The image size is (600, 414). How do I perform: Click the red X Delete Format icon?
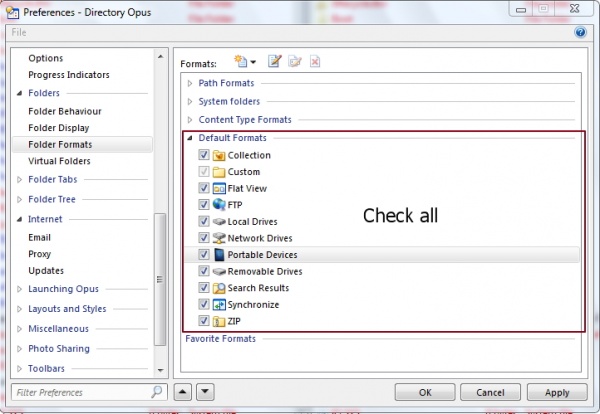[x=315, y=61]
